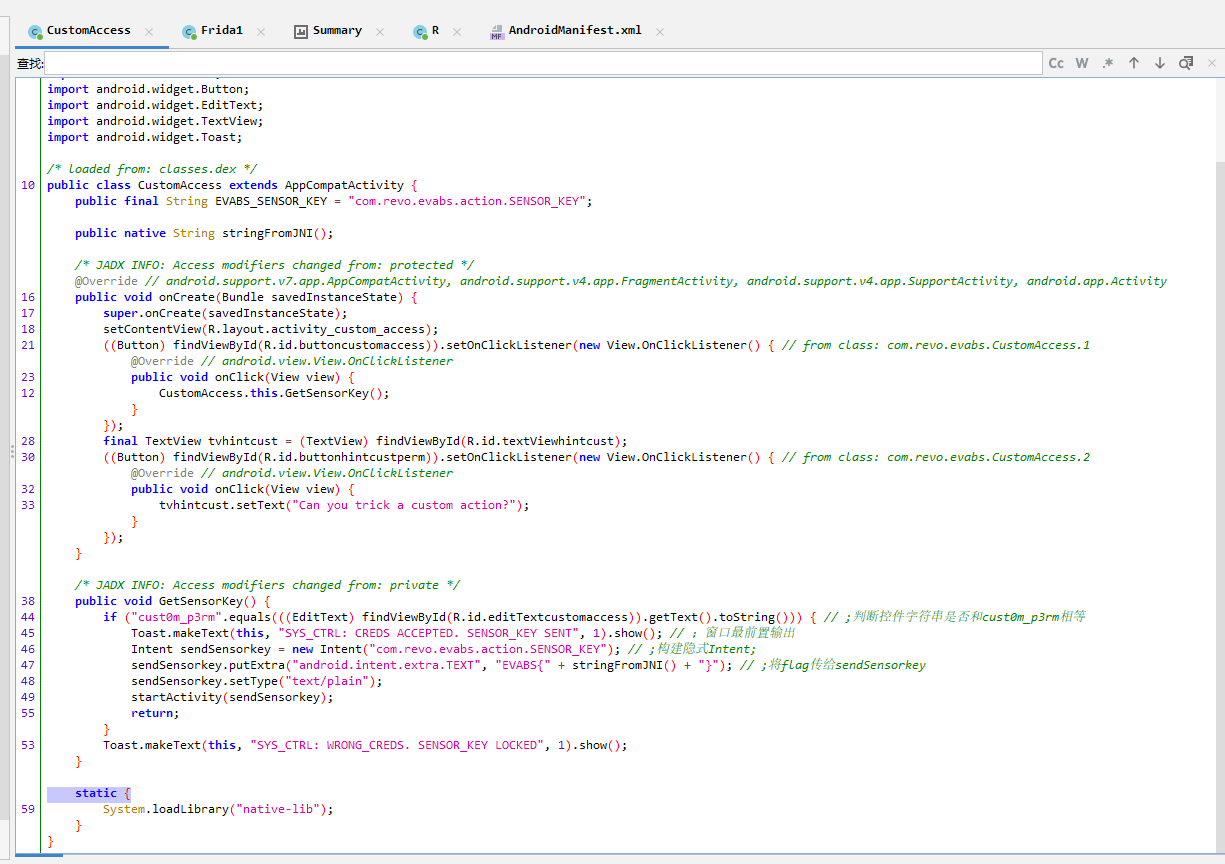Click line number 59 in the gutter
1225x864 pixels.
[27, 809]
